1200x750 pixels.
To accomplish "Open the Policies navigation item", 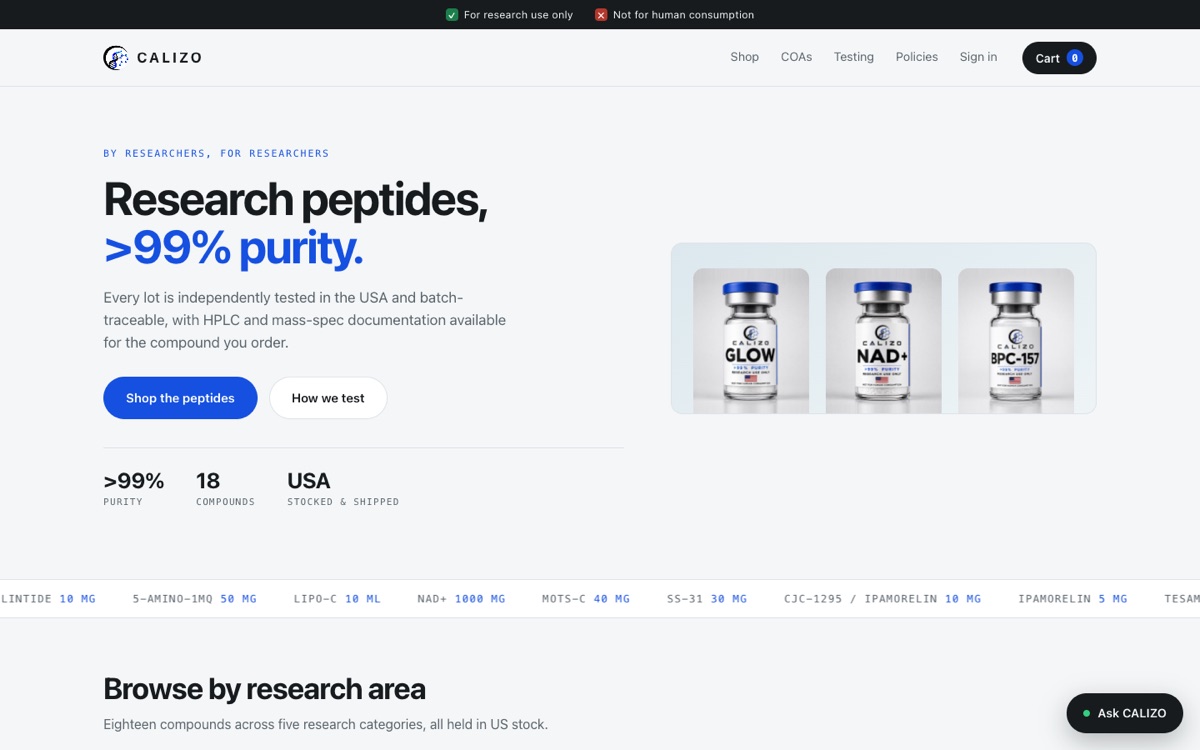I will 917,57.
